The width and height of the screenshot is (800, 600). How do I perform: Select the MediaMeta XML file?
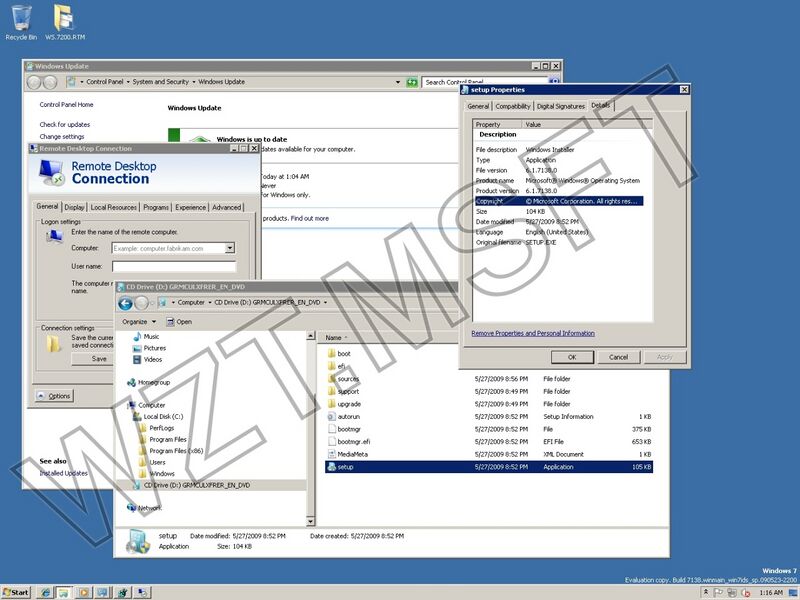coord(347,454)
